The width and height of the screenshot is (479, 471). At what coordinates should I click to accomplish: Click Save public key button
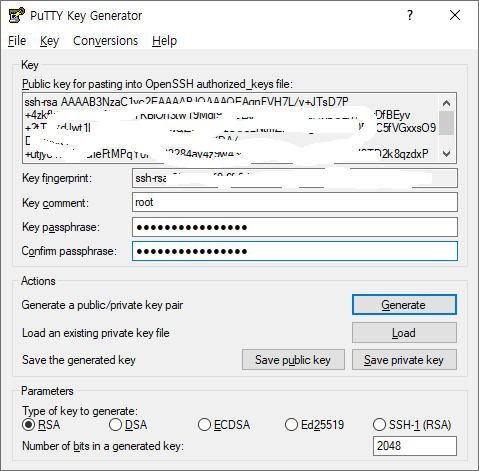[x=293, y=360]
